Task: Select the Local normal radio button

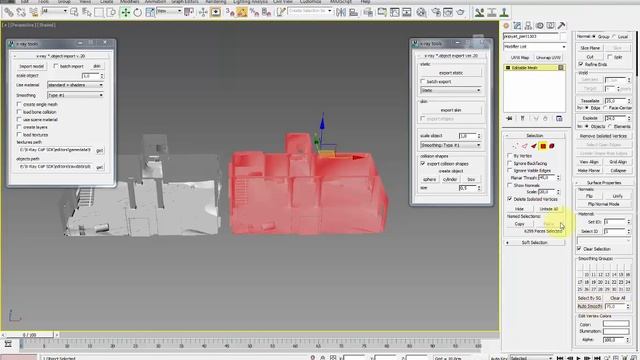Action: click(614, 36)
